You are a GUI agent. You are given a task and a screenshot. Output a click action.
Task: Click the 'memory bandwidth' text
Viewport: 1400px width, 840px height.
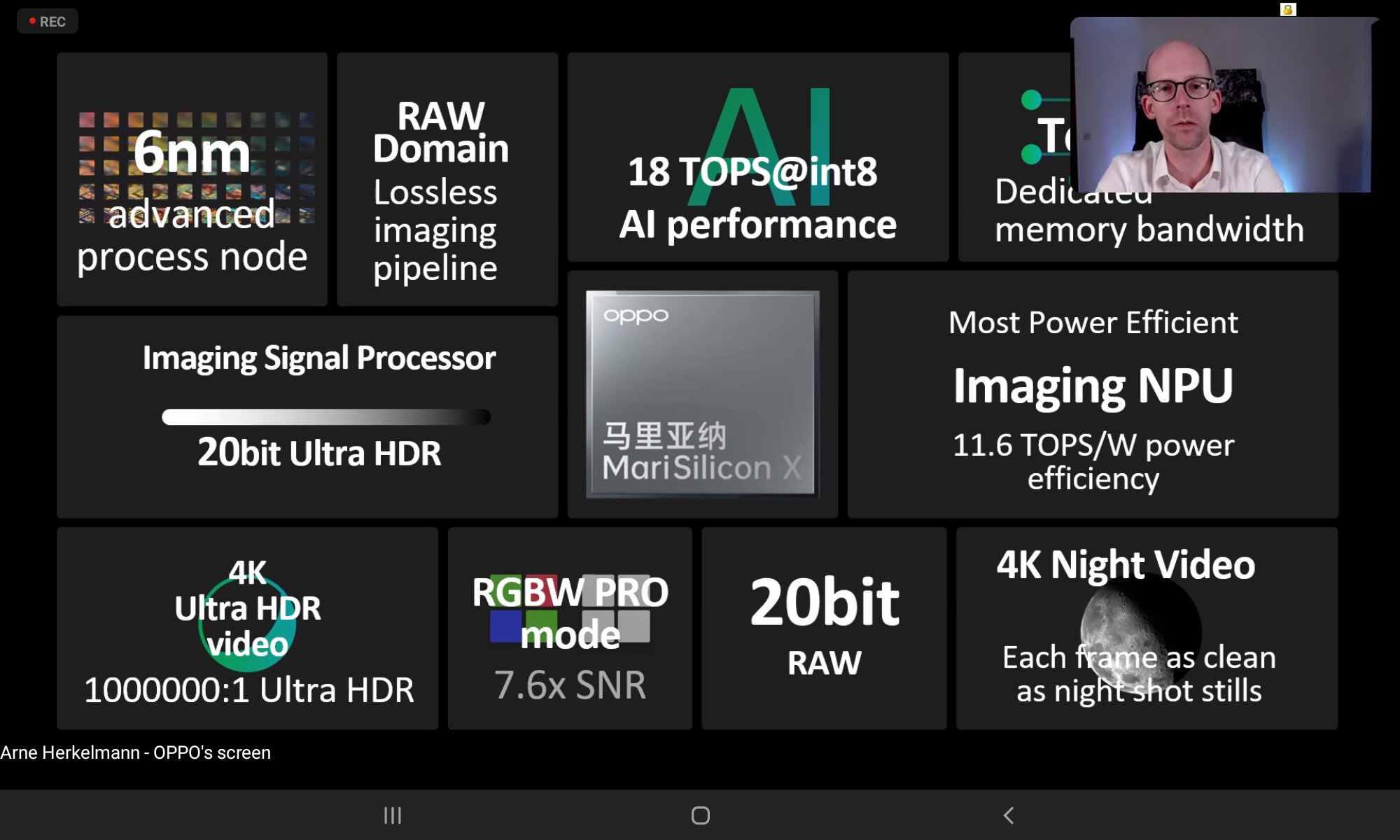pyautogui.click(x=1149, y=229)
